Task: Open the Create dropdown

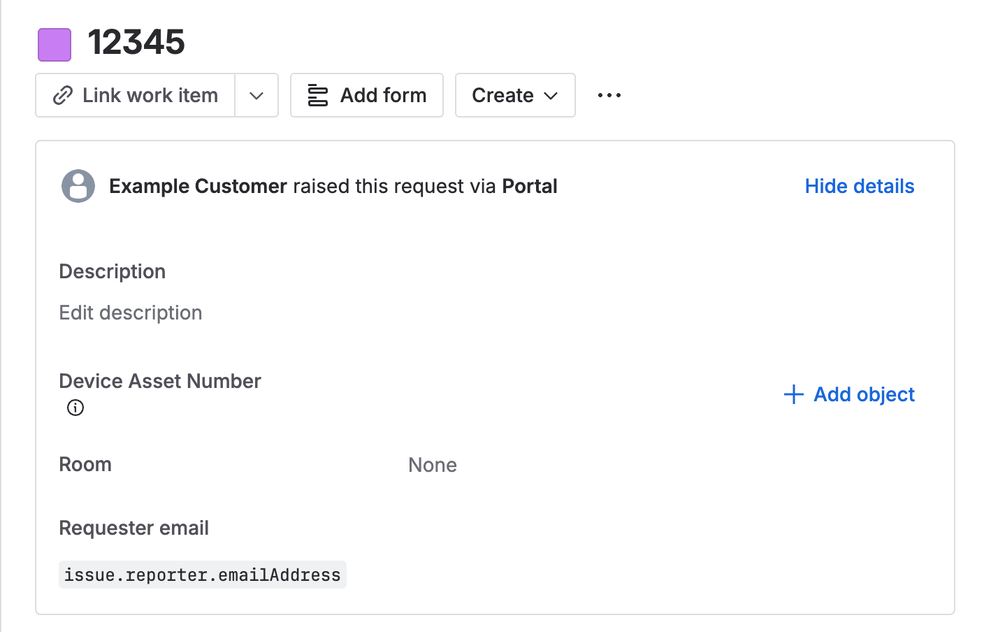Action: 514,96
